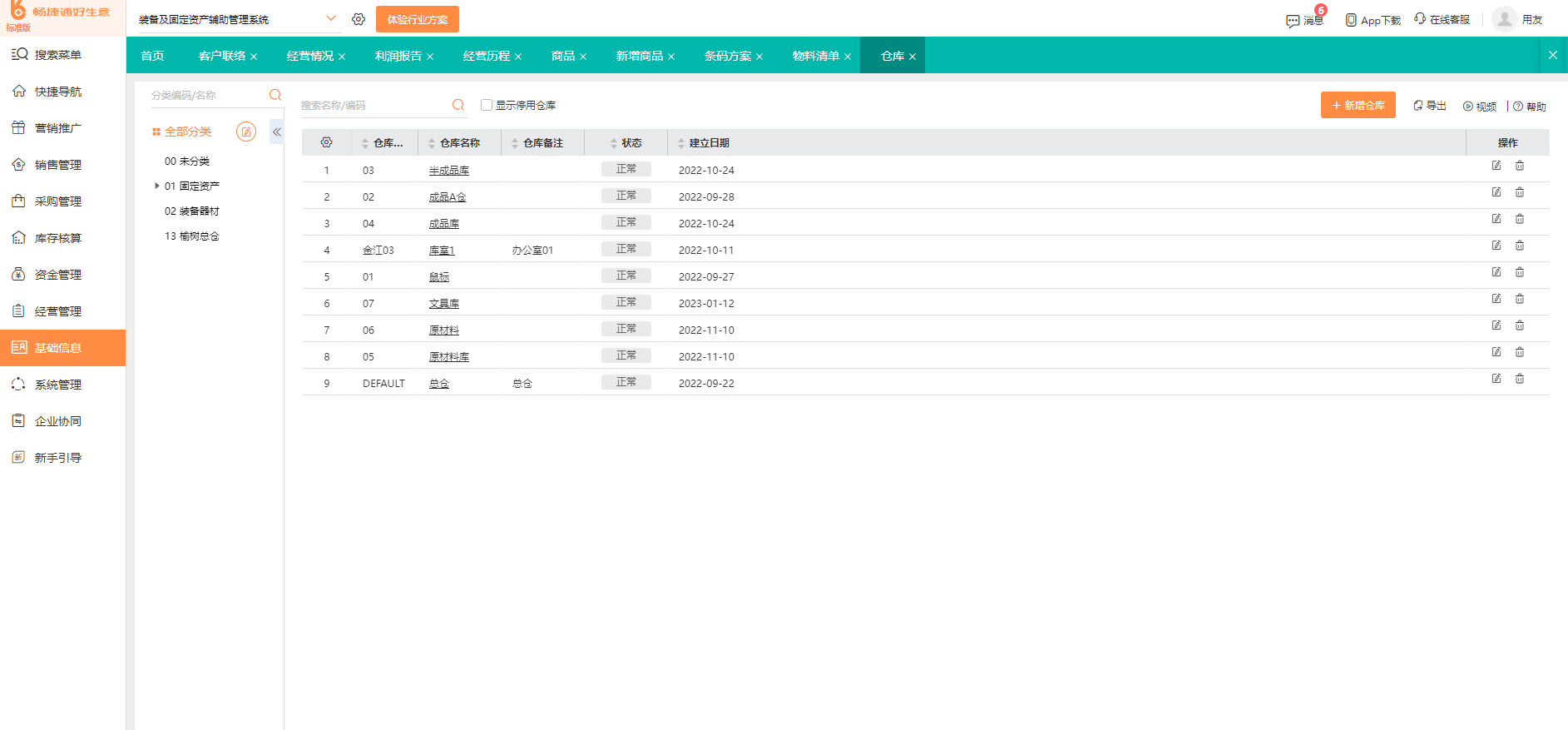Close the 商品 tab
The width and height of the screenshot is (1568, 730).
[x=583, y=57]
